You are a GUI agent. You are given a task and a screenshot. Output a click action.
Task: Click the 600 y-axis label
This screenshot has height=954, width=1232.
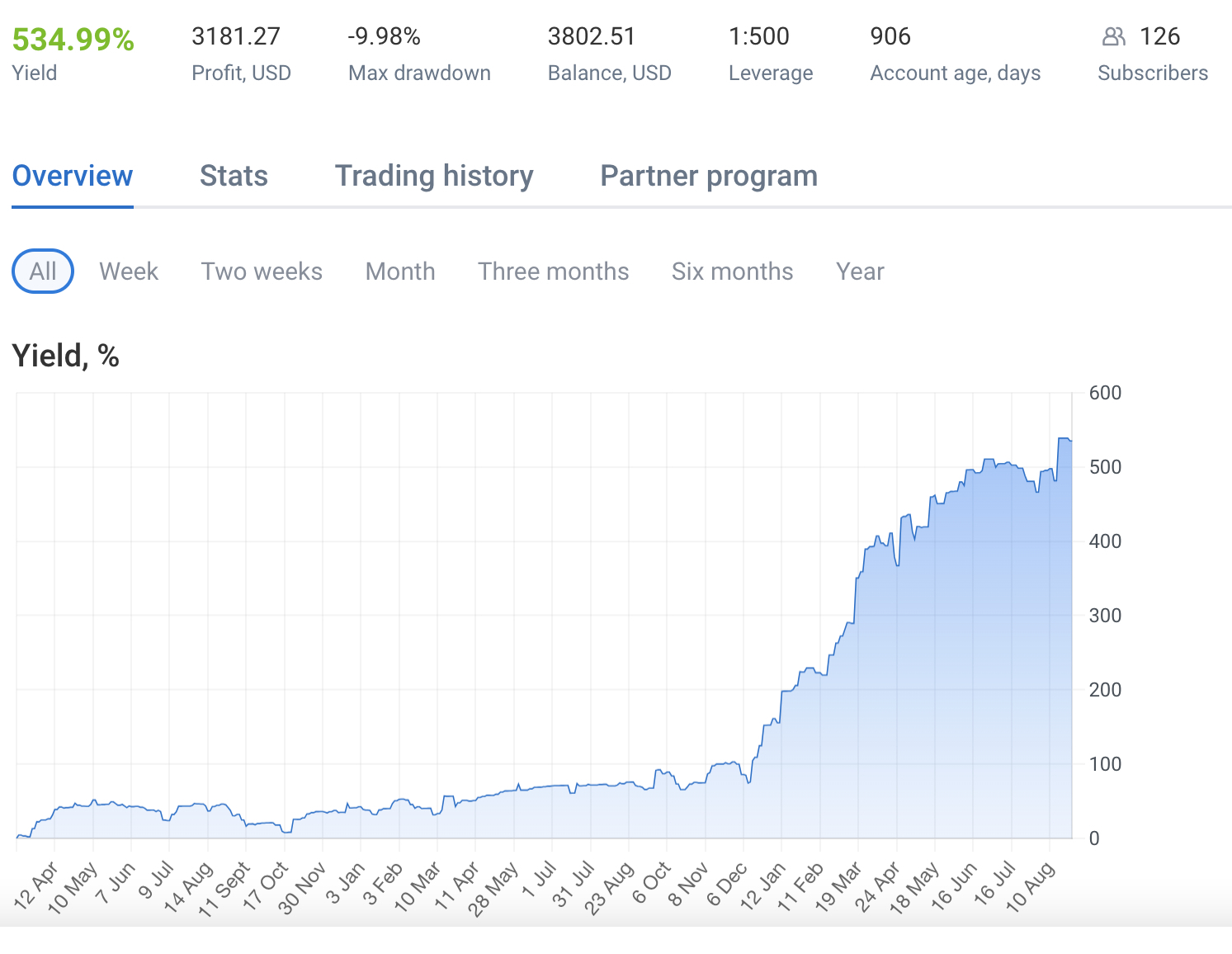click(x=1105, y=393)
